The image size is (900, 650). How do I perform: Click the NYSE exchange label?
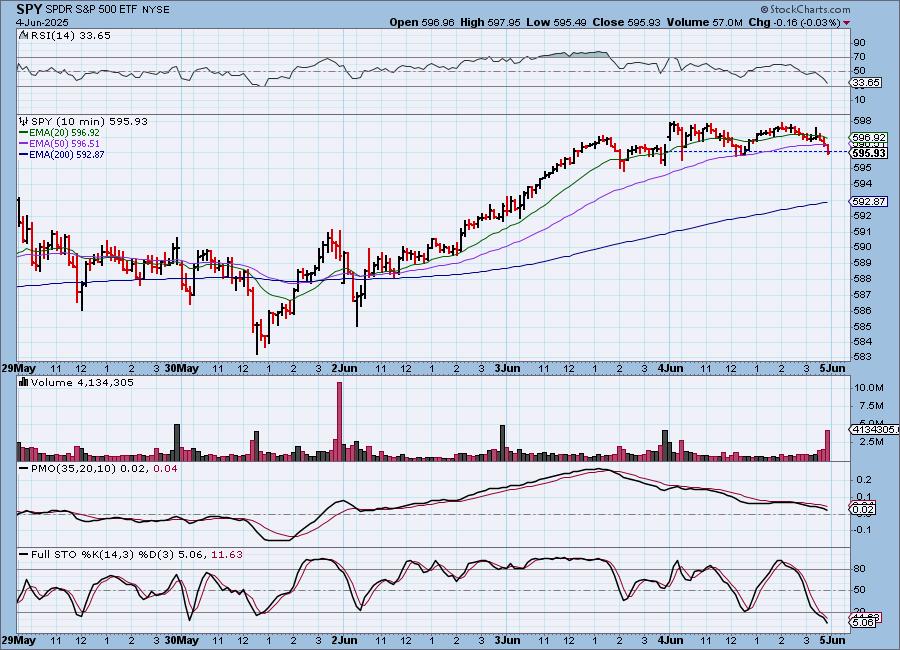[155, 10]
